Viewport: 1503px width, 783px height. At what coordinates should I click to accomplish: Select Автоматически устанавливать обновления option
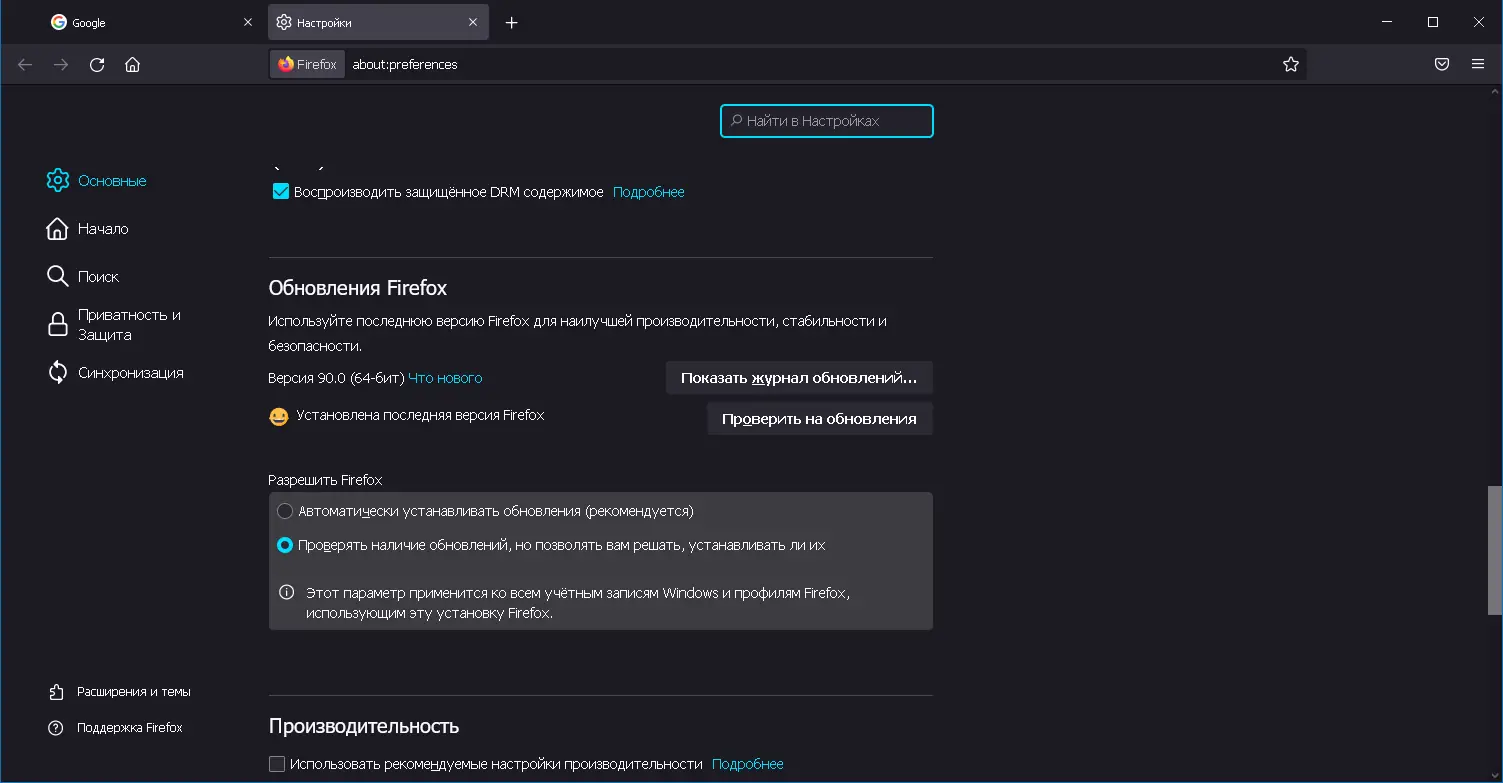285,510
